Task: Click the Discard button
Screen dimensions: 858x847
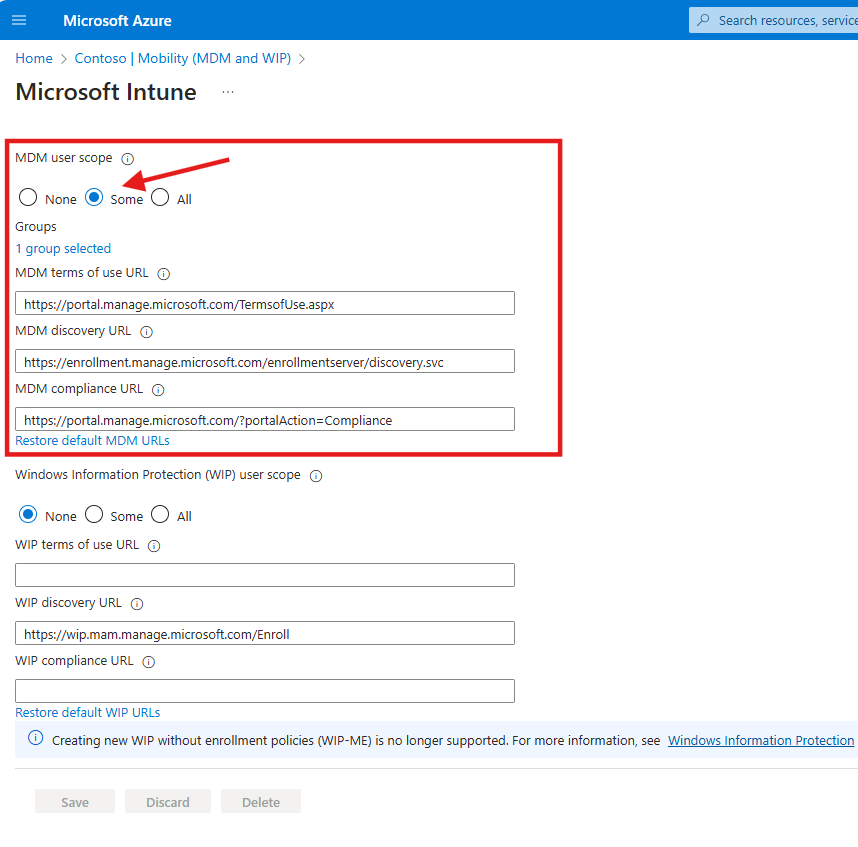Action: pyautogui.click(x=167, y=802)
